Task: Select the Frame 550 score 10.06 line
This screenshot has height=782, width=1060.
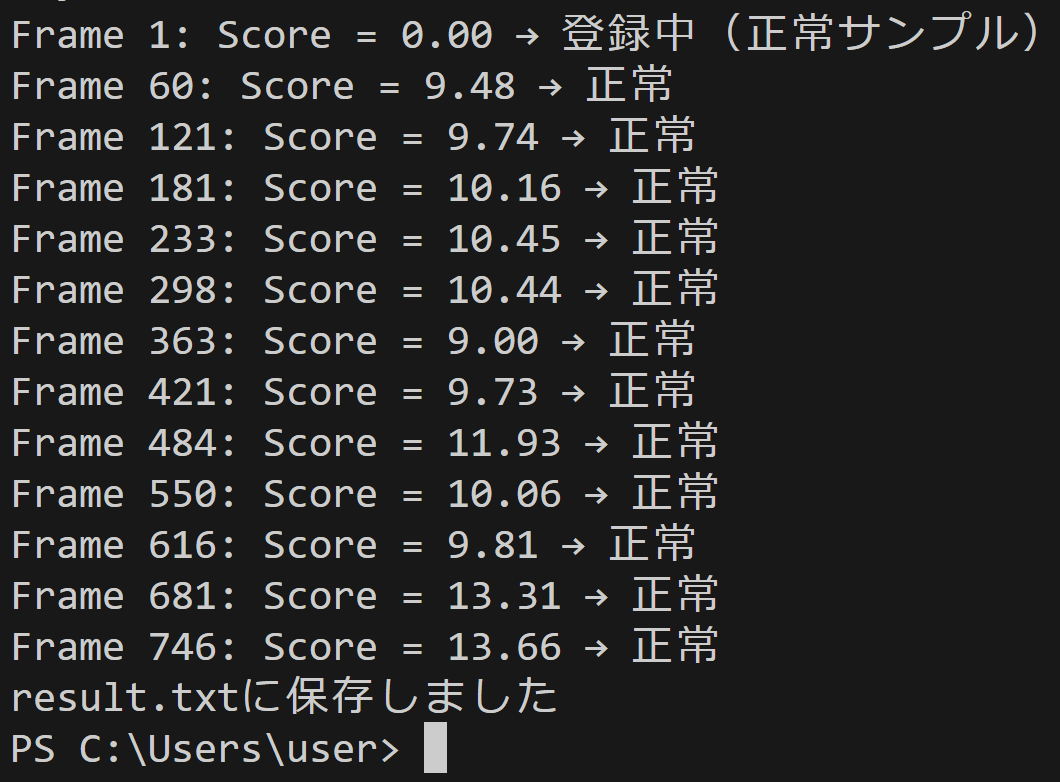Action: [x=365, y=493]
